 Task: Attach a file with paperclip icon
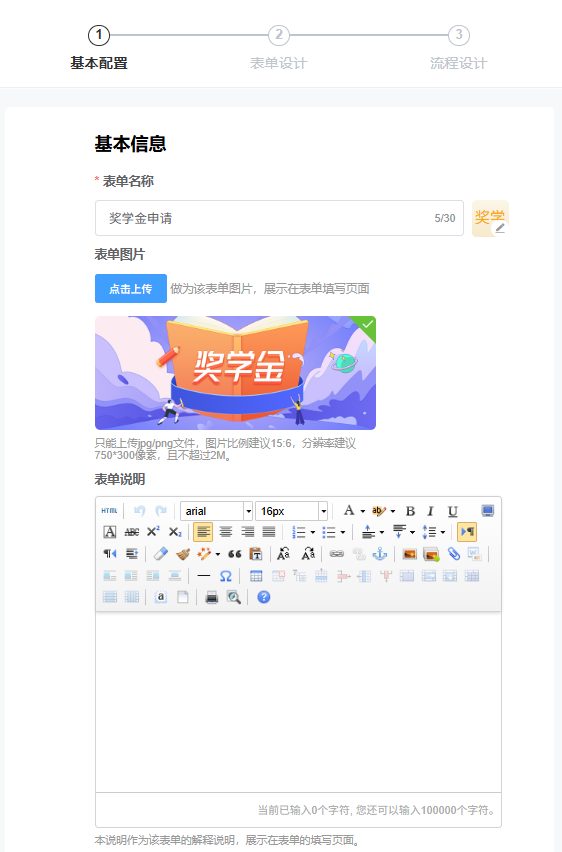pos(453,554)
